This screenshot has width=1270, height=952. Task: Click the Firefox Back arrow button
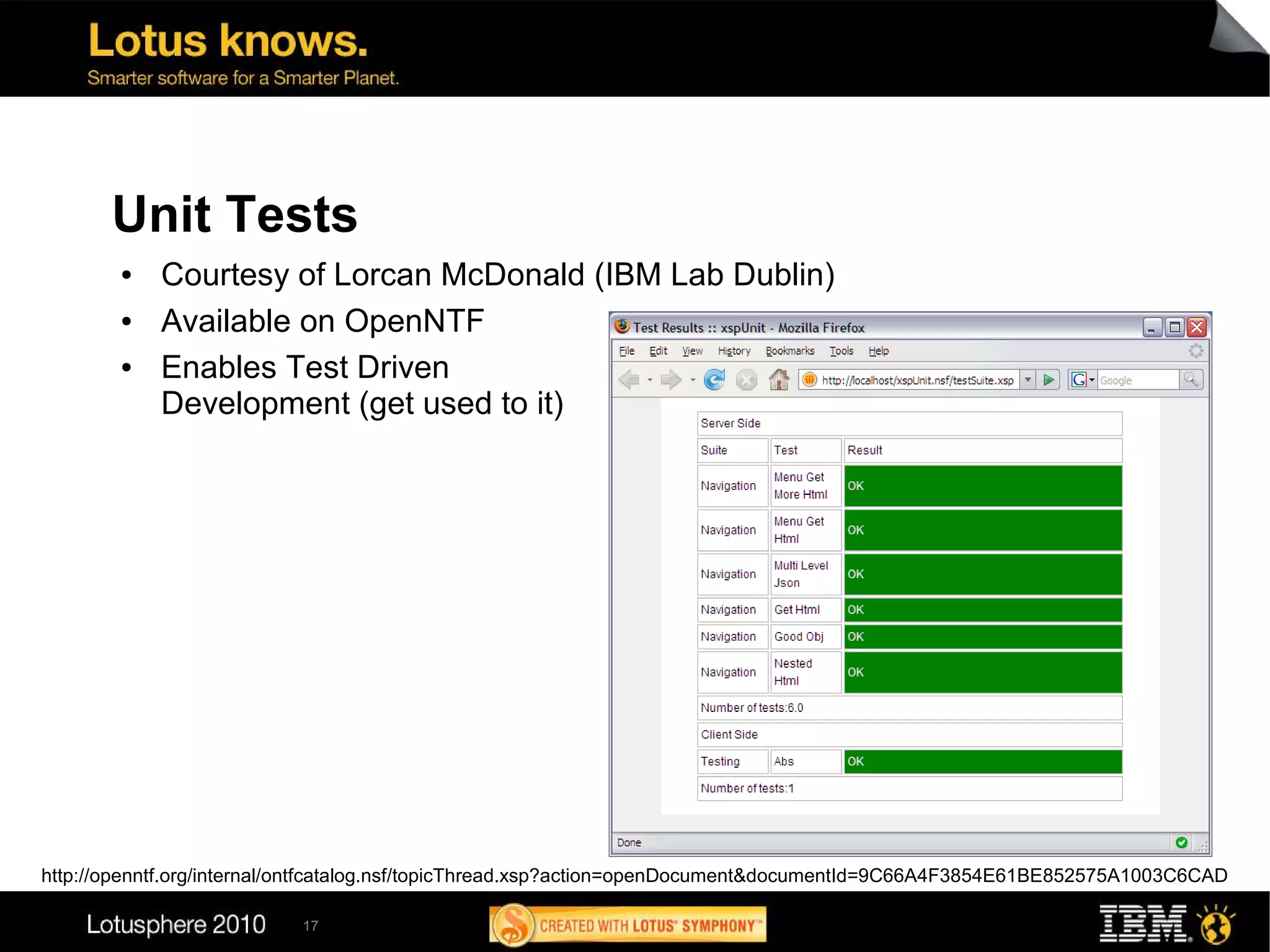(629, 380)
